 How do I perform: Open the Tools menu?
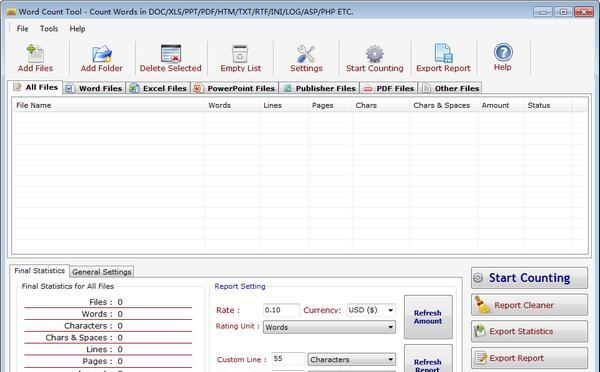pos(49,29)
